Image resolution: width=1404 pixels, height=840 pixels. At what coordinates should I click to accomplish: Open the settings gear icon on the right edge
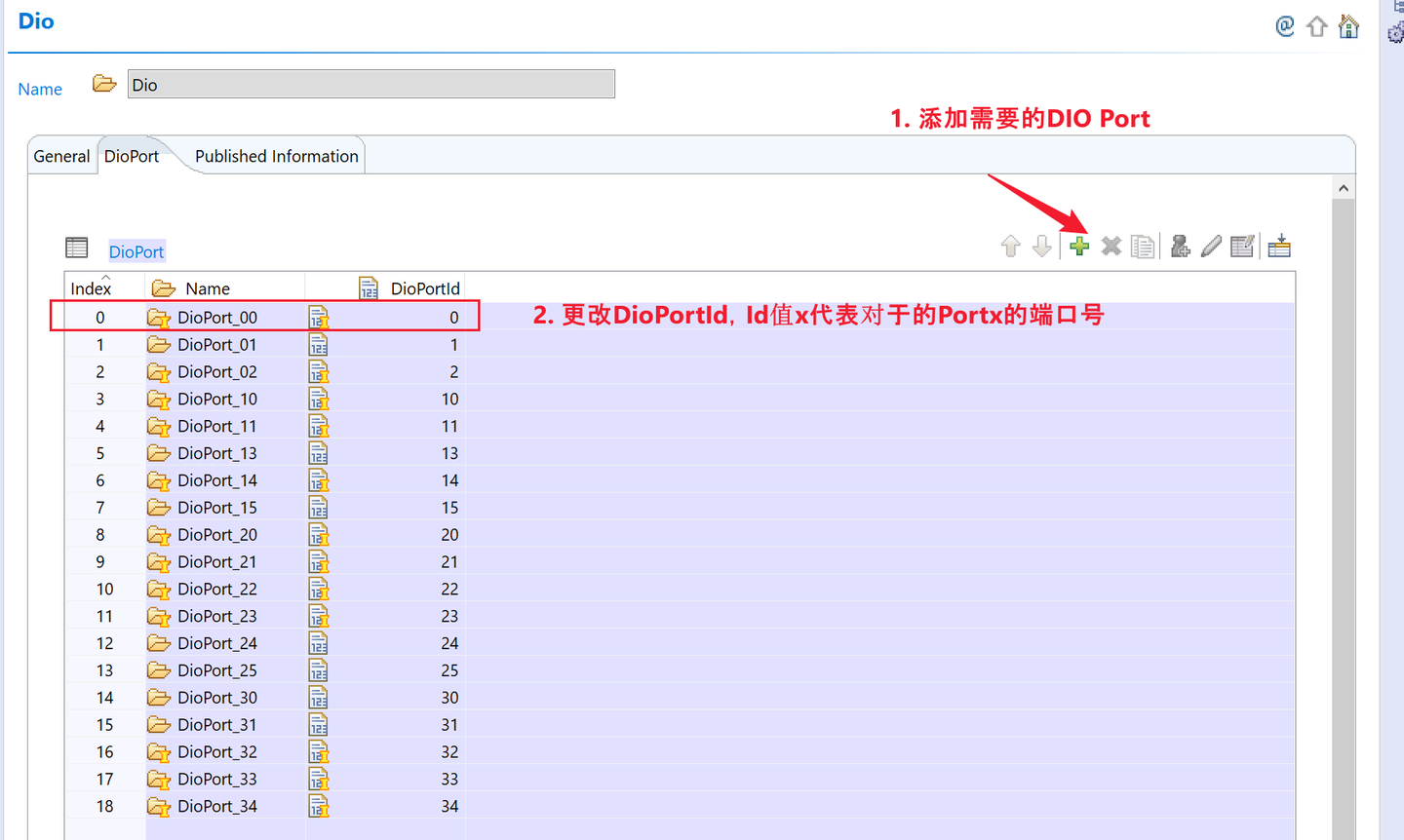[x=1395, y=32]
